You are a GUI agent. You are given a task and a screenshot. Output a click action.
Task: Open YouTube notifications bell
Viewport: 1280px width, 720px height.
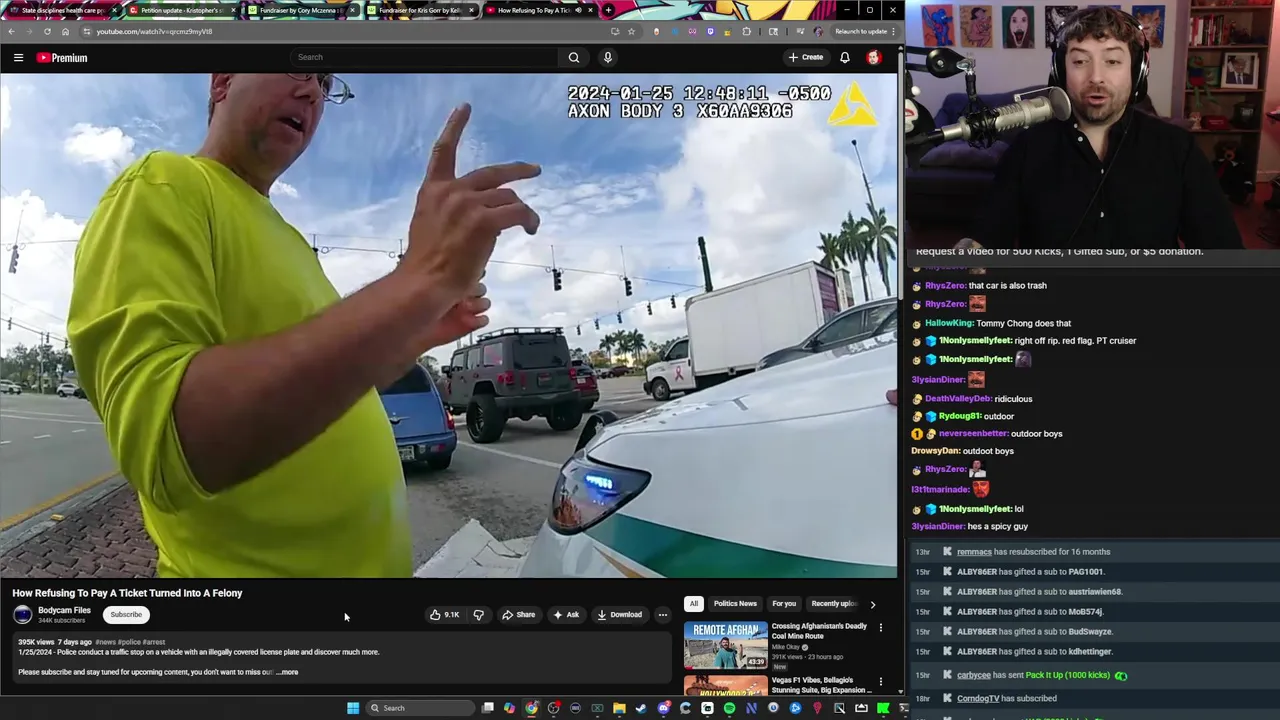(845, 57)
